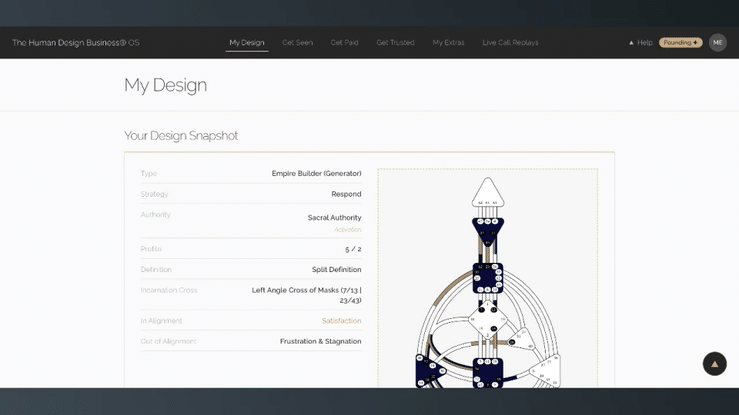Click the throat center square in bodygraph
Screen dimensions: 739x415
click(x=488, y=278)
